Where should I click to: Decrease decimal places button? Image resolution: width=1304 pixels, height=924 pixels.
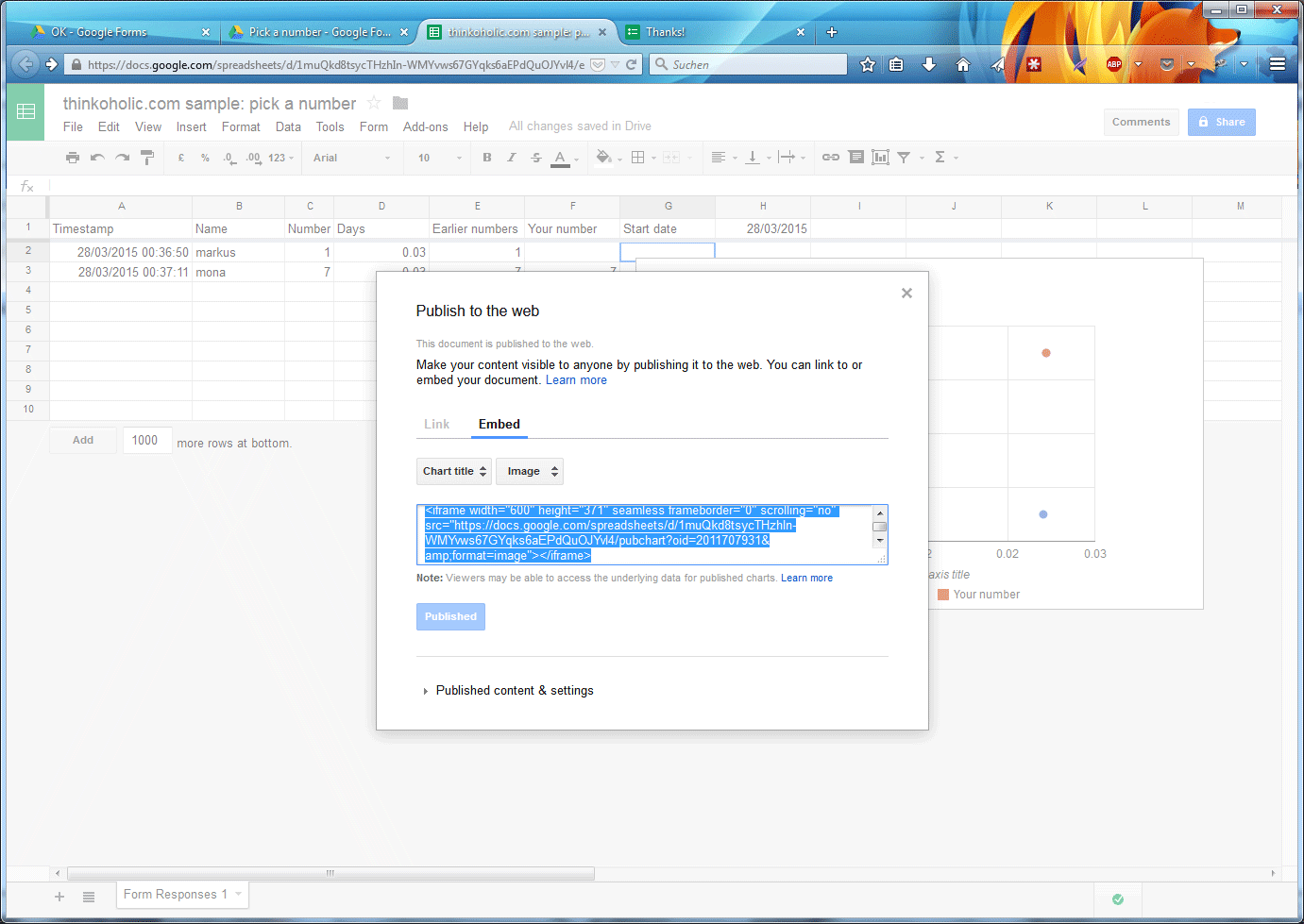coord(229,158)
